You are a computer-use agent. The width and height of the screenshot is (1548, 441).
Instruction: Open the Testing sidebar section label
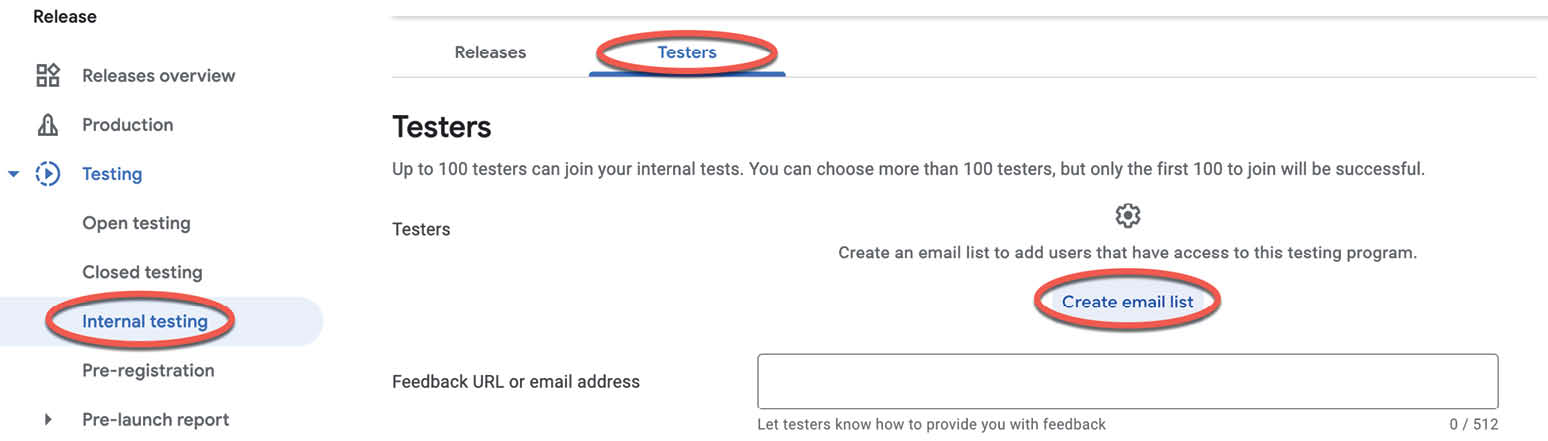click(x=112, y=174)
